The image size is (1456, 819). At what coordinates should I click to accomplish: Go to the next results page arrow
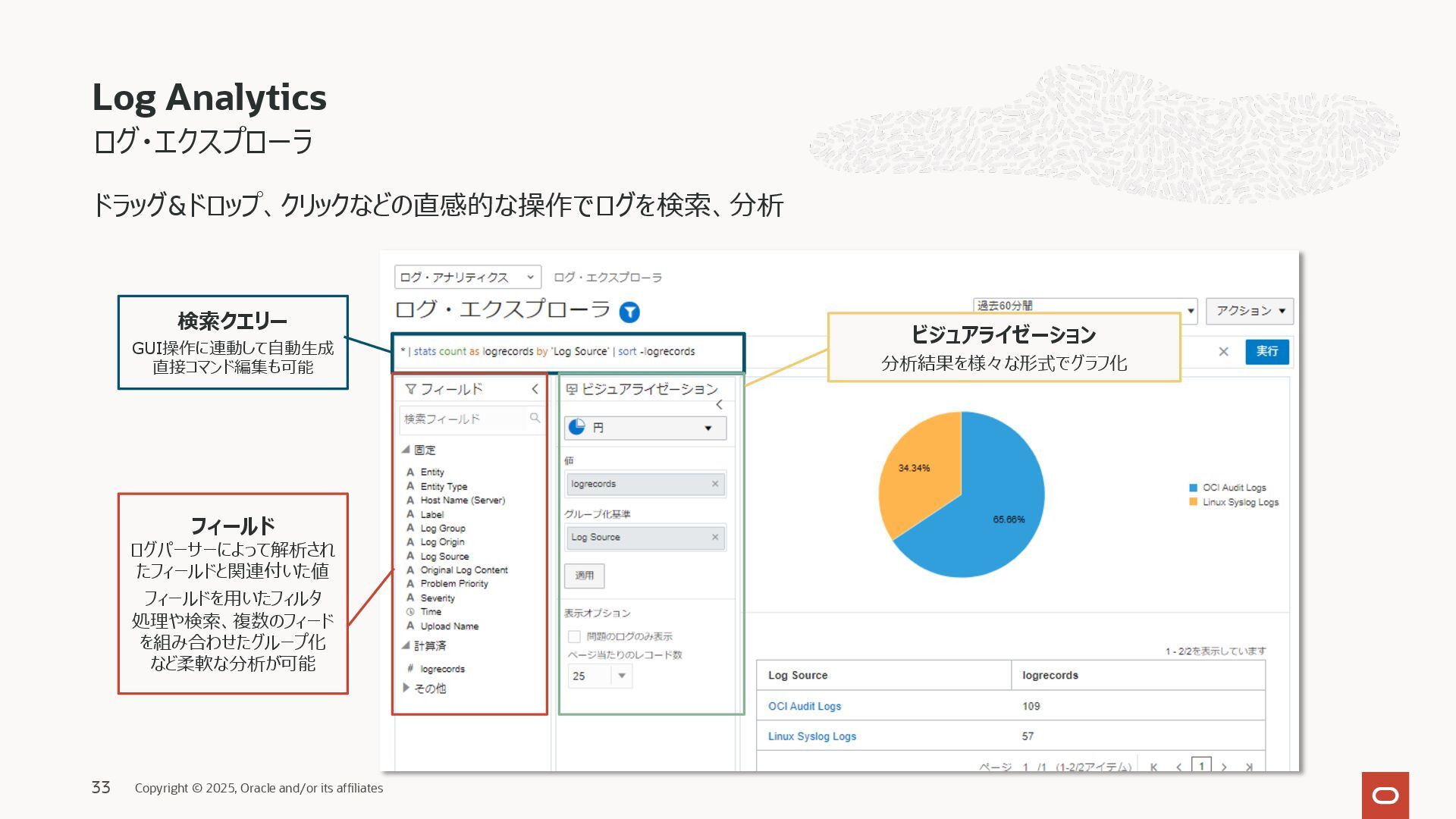pyautogui.click(x=1224, y=767)
